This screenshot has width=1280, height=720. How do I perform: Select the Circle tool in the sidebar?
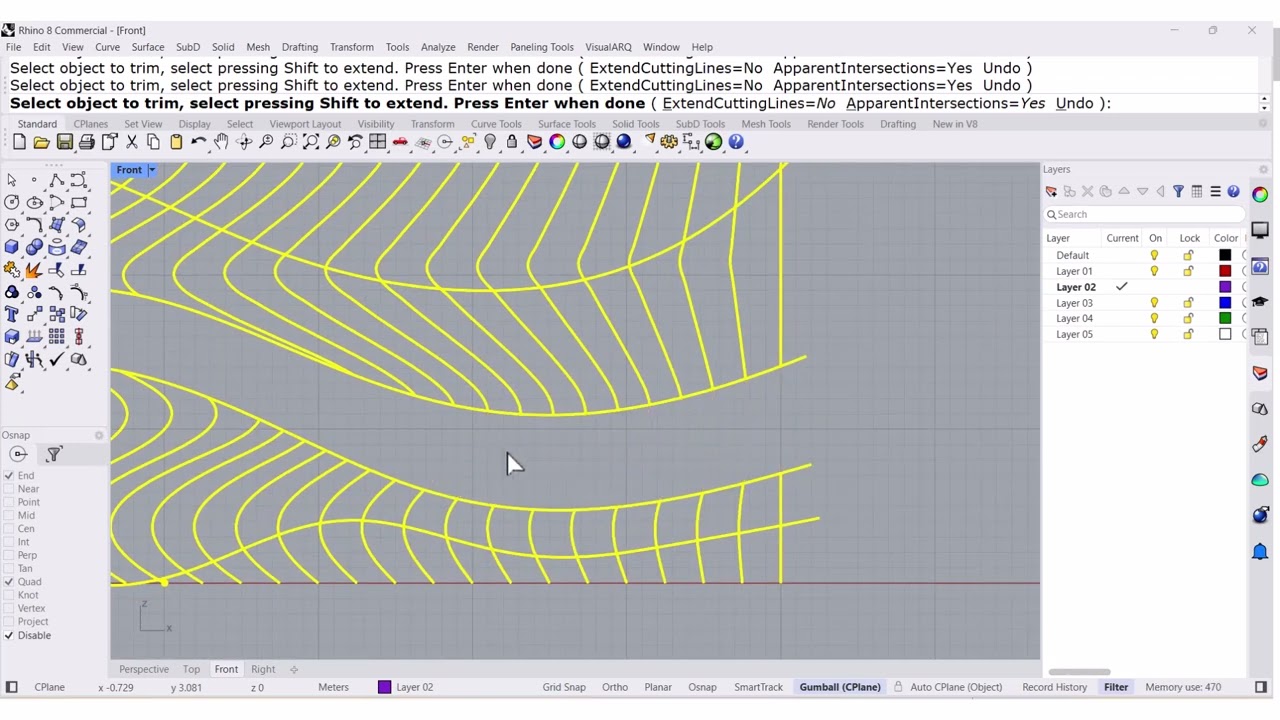click(12, 202)
